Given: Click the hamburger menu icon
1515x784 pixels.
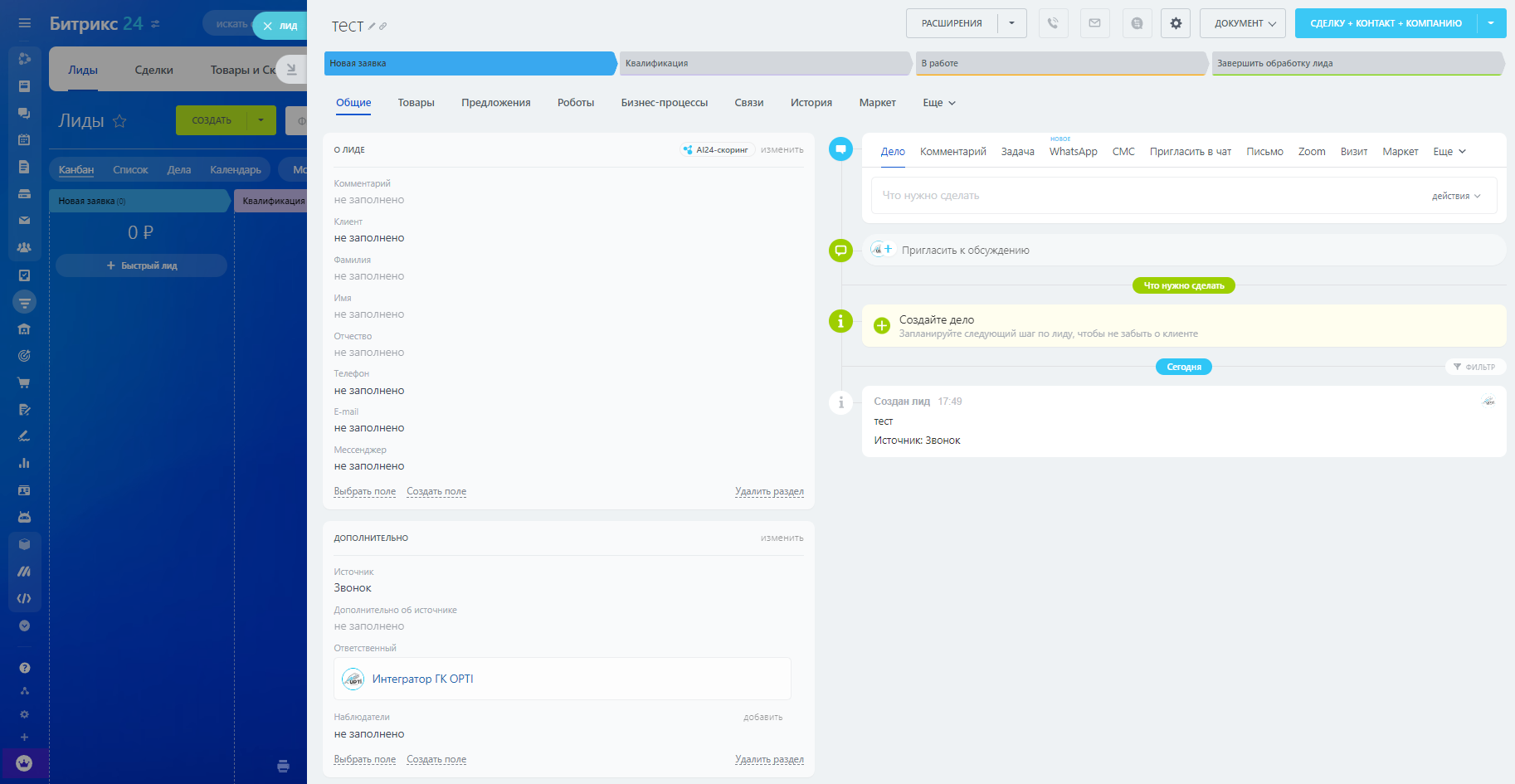Looking at the screenshot, I should tap(24, 23).
